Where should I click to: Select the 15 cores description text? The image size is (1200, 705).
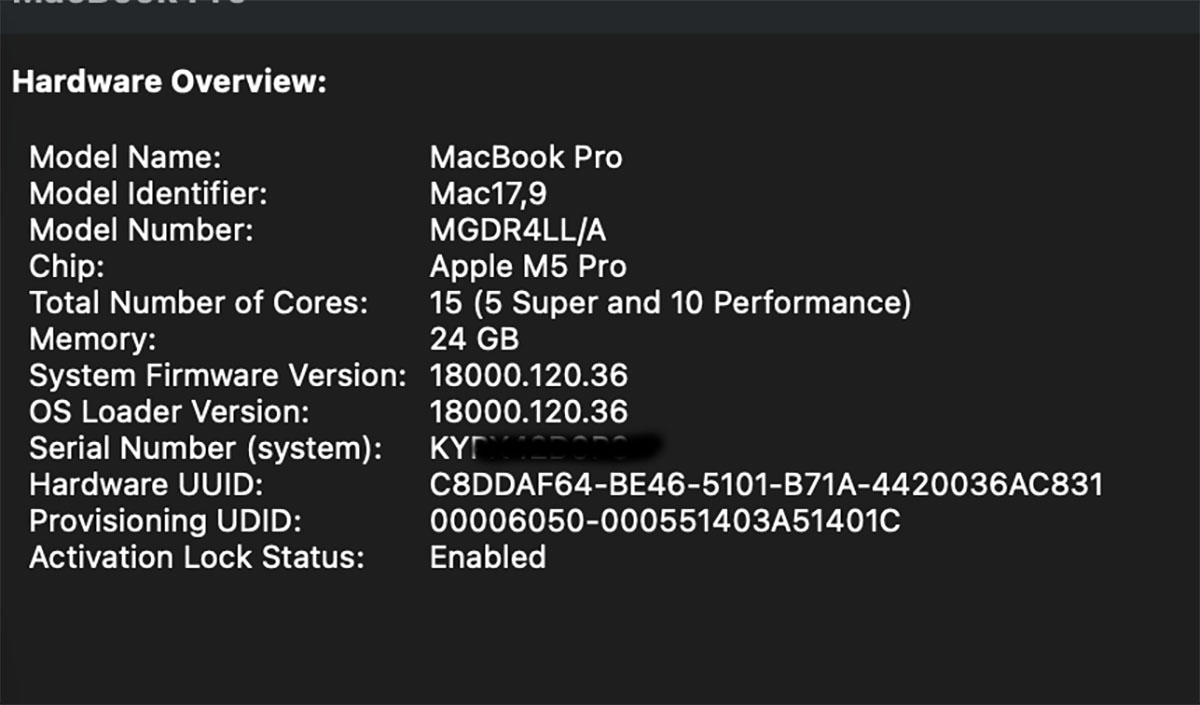pos(670,302)
